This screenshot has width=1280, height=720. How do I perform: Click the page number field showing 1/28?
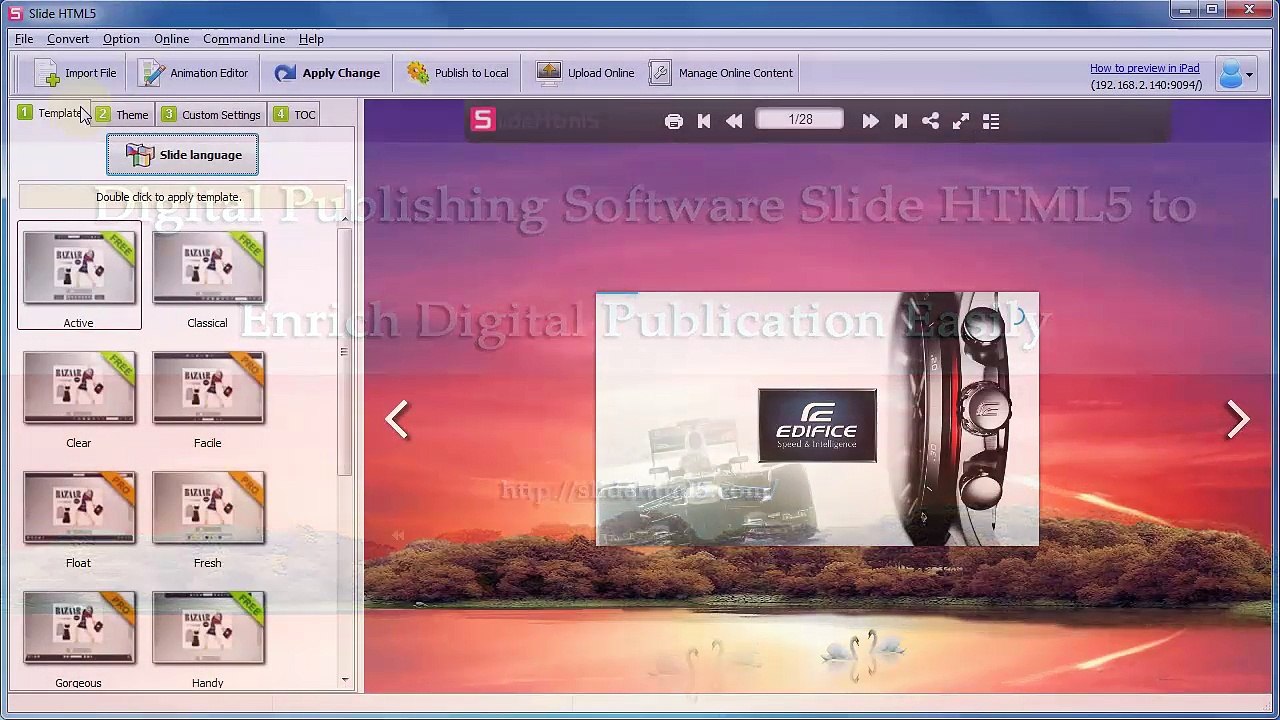pyautogui.click(x=800, y=120)
